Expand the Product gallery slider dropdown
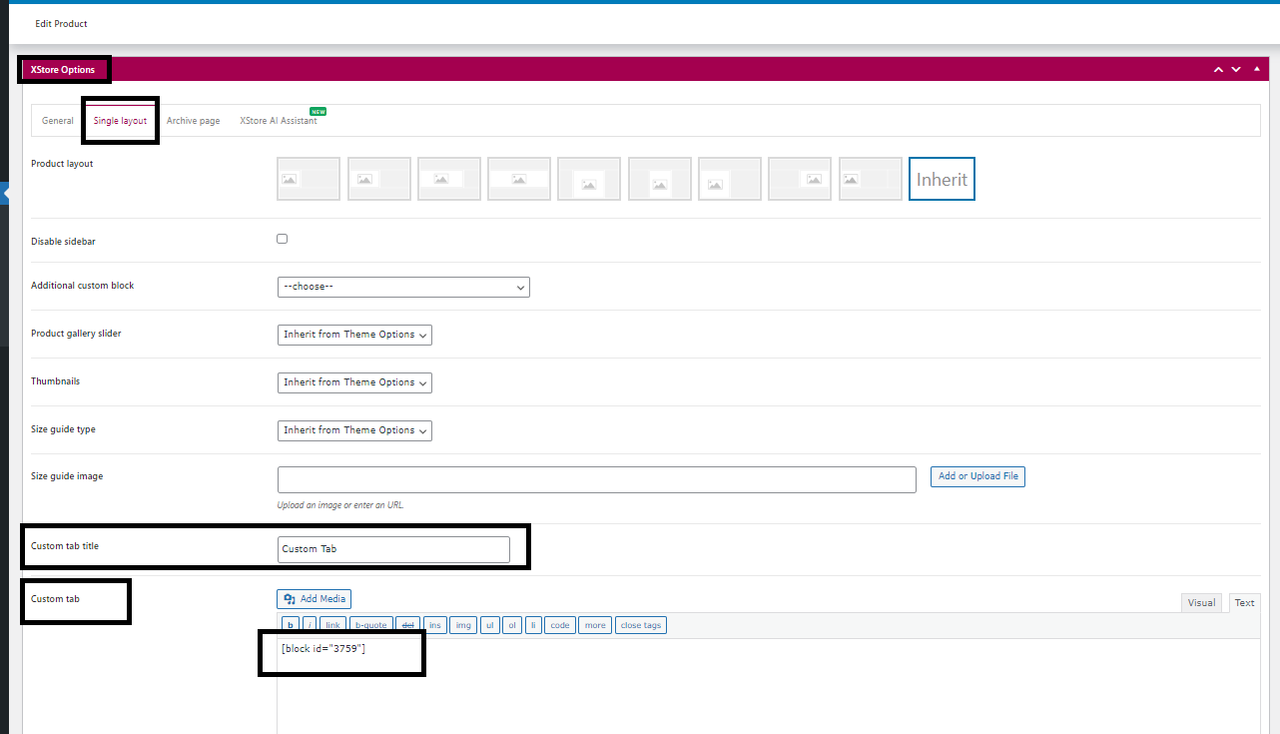The image size is (1280, 734). (x=355, y=335)
